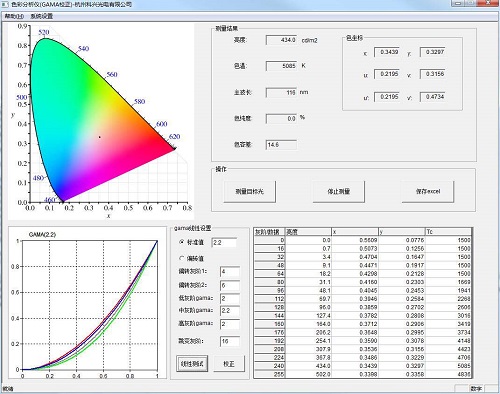This screenshot has width=500, height=394.
Task: Click the low gray gama input field
Action: point(230,298)
